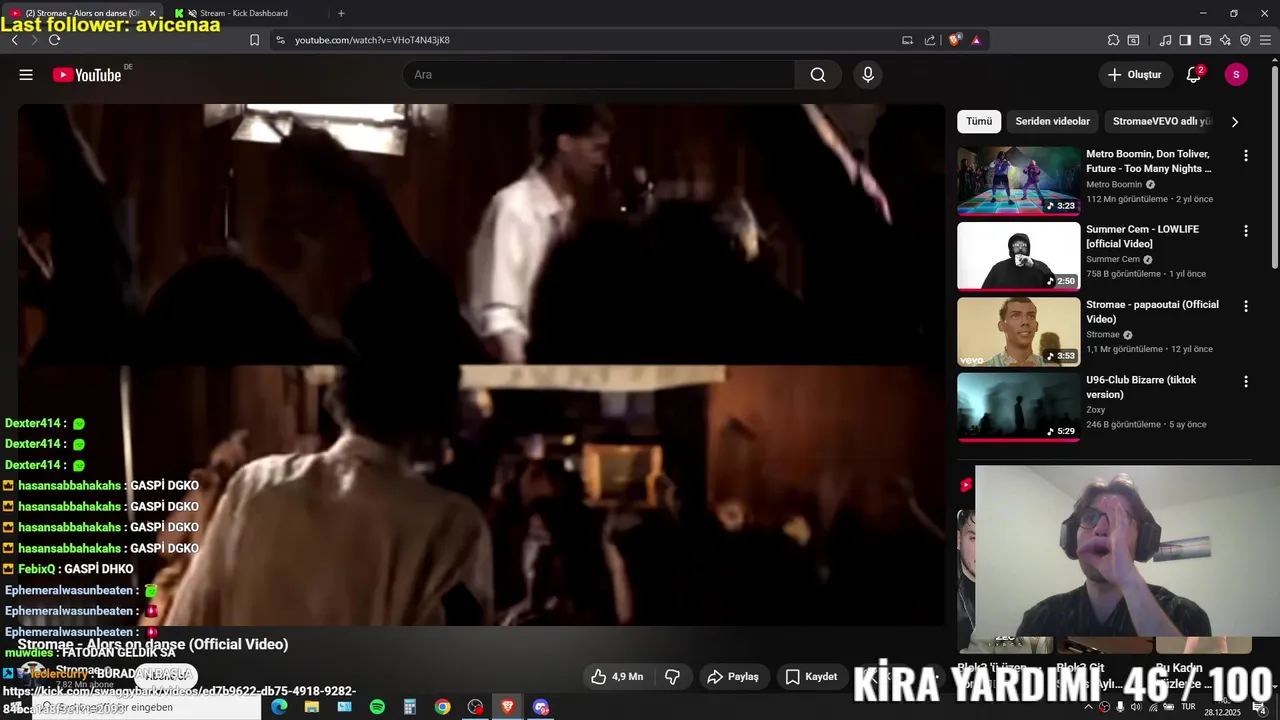Show more filter chips with right arrow

(x=1235, y=122)
